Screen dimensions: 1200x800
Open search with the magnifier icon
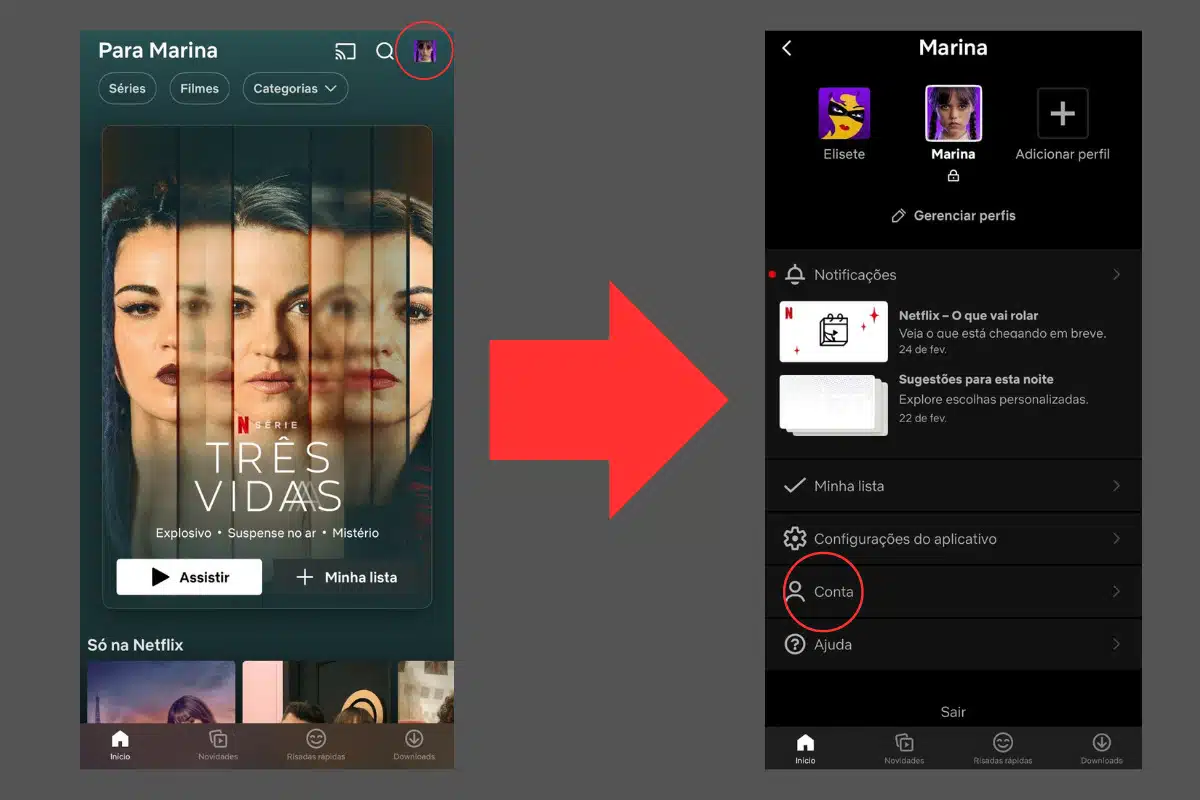pos(384,52)
